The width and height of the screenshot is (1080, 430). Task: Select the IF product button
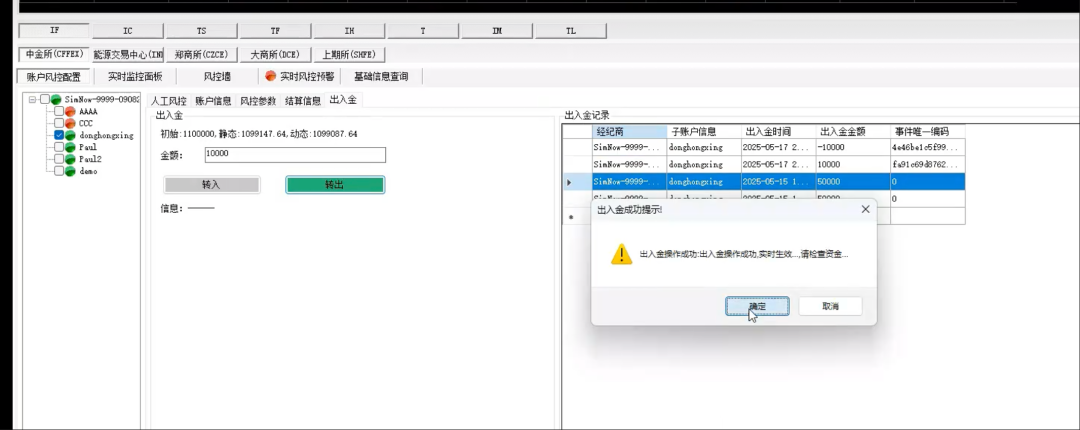pyautogui.click(x=54, y=31)
